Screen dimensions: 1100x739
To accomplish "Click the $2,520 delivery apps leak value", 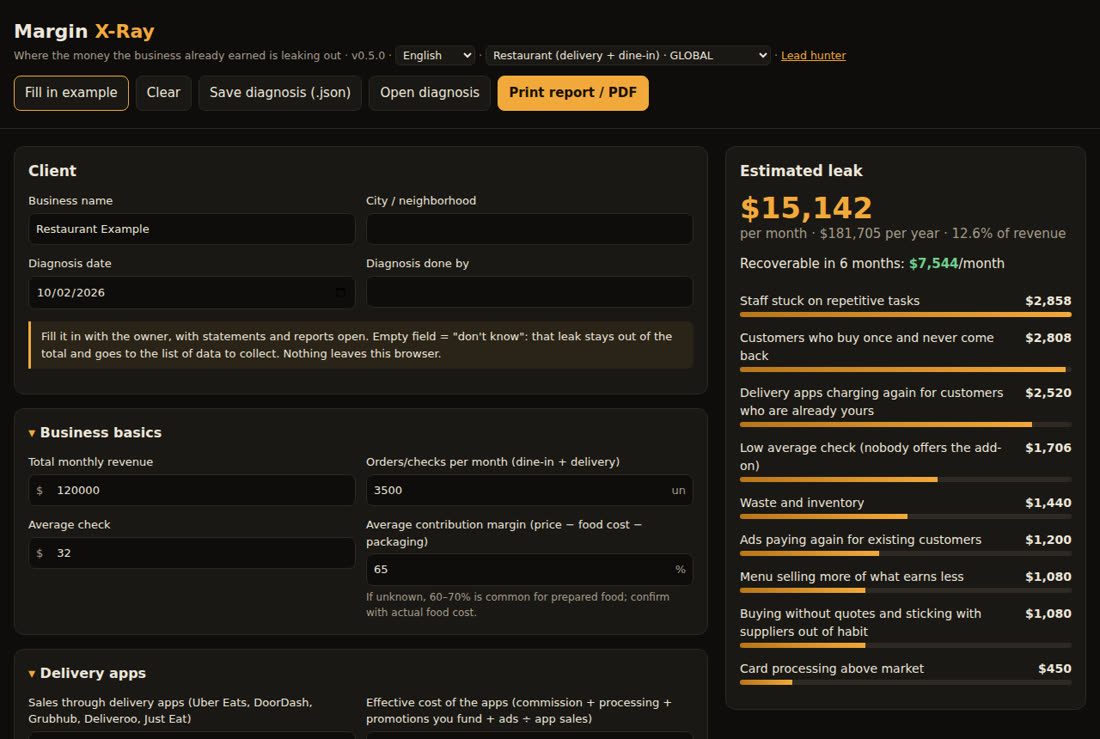I will 1048,393.
